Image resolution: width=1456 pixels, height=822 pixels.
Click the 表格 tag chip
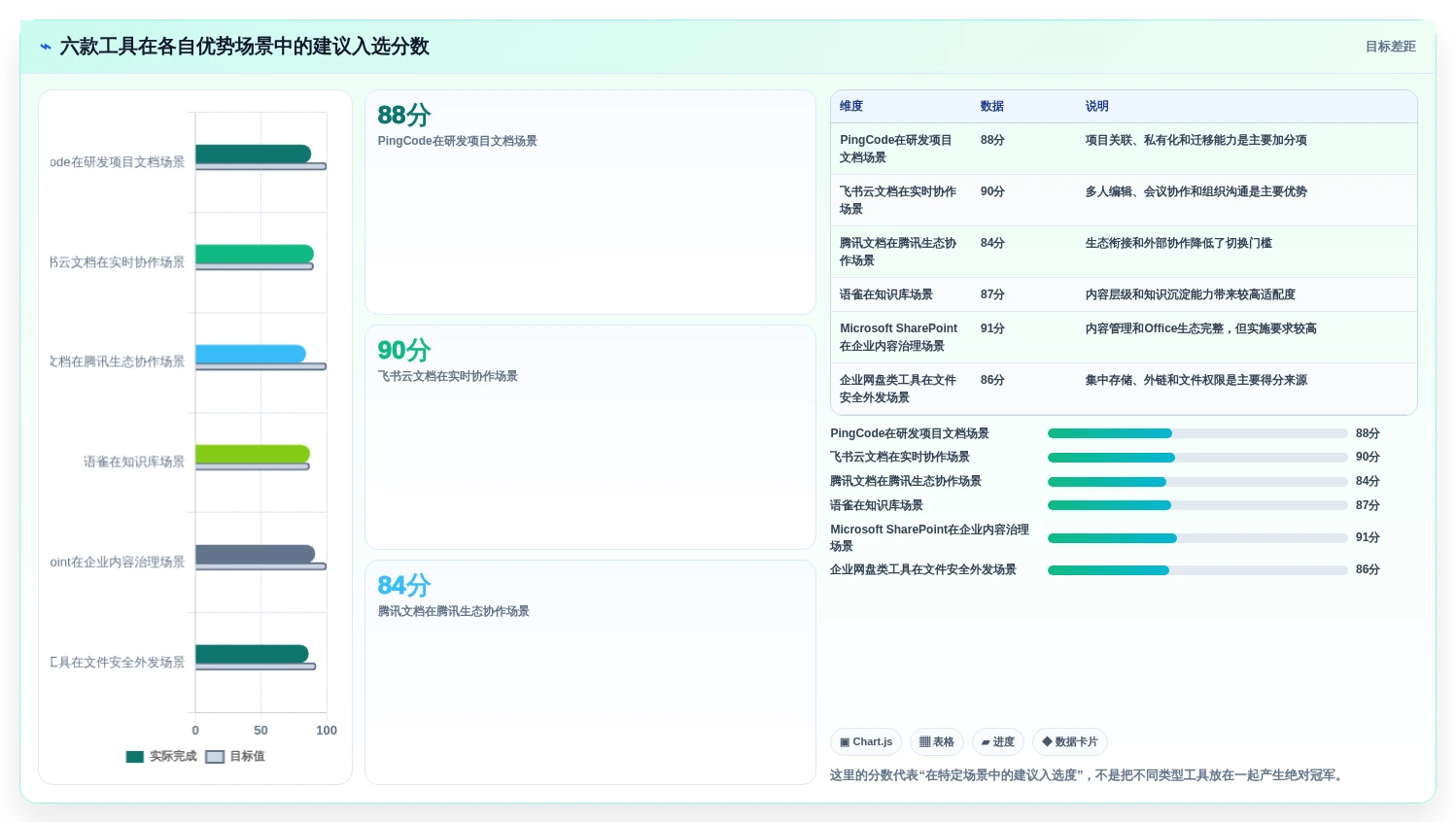tap(937, 741)
